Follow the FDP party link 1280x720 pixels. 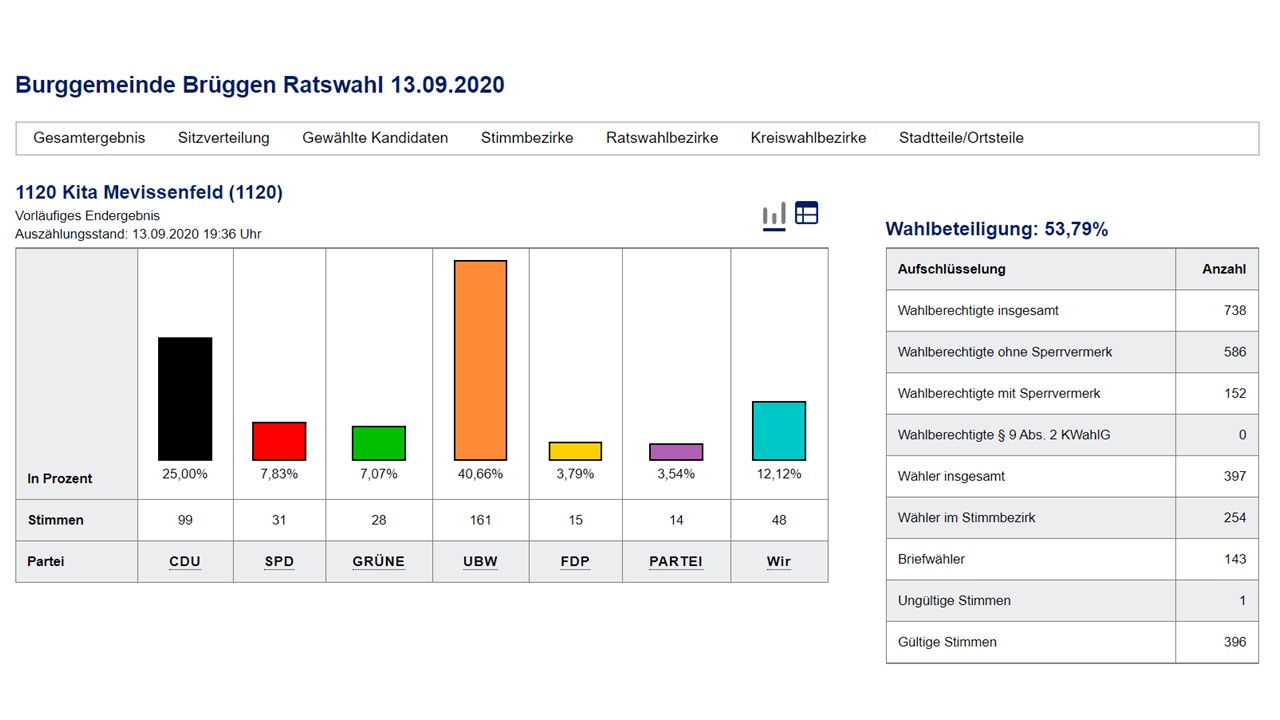(575, 562)
